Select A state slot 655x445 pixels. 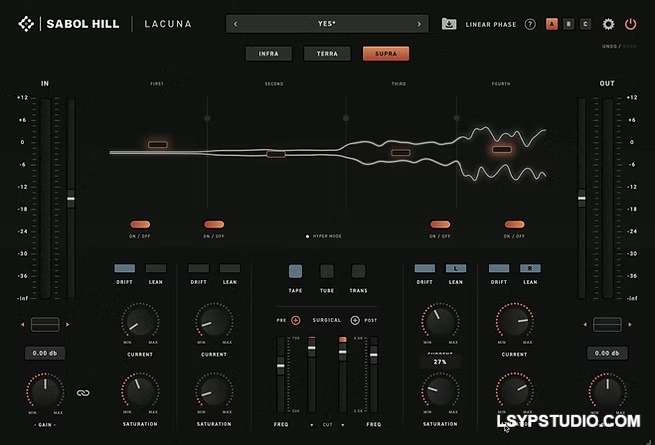coord(551,24)
